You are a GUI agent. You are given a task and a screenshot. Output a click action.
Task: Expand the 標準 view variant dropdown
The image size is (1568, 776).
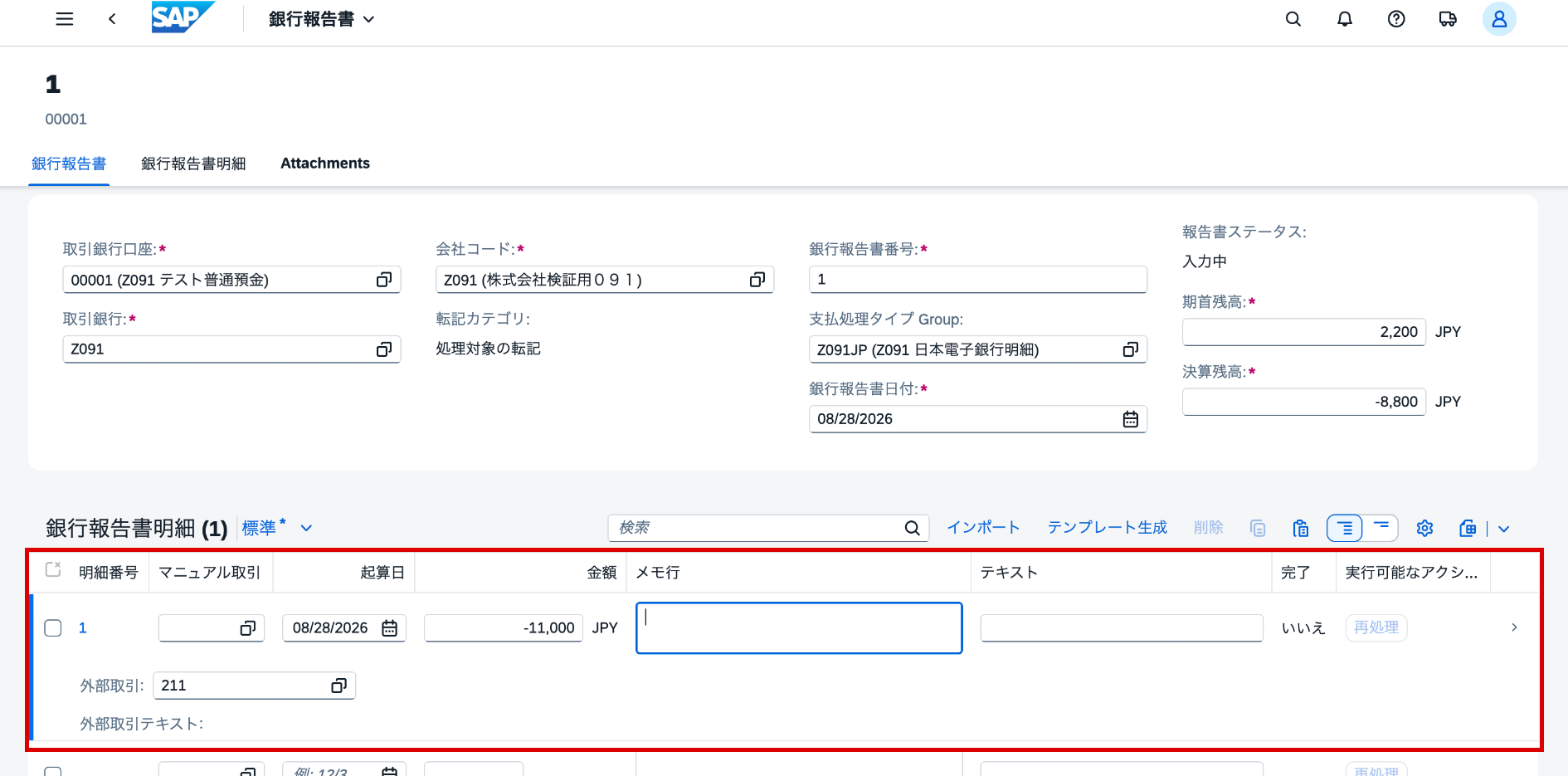[306, 528]
